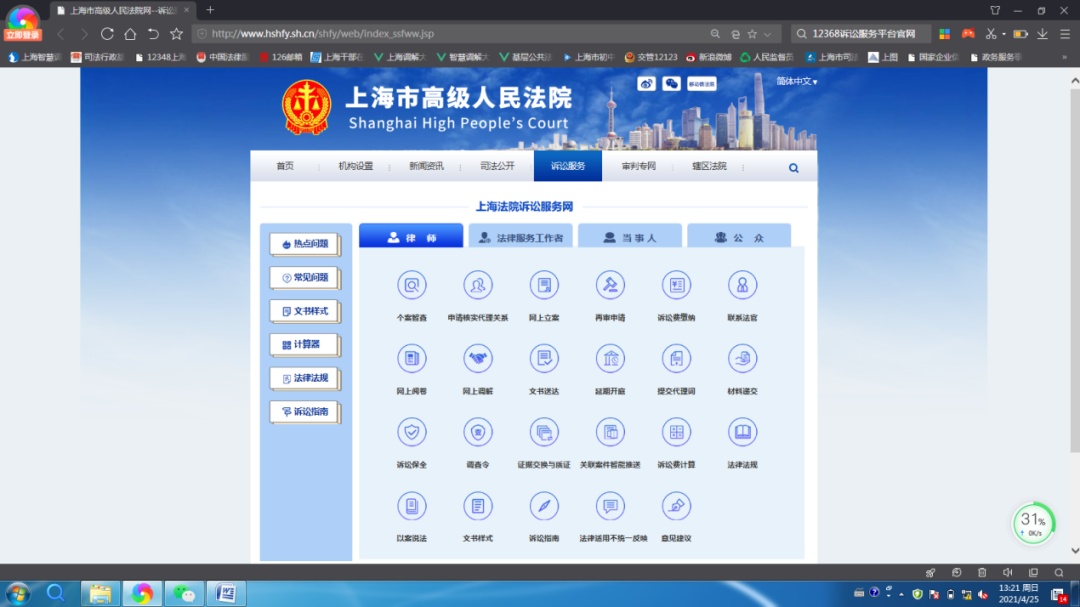Open the 延期开庭 postponement icon

point(610,358)
